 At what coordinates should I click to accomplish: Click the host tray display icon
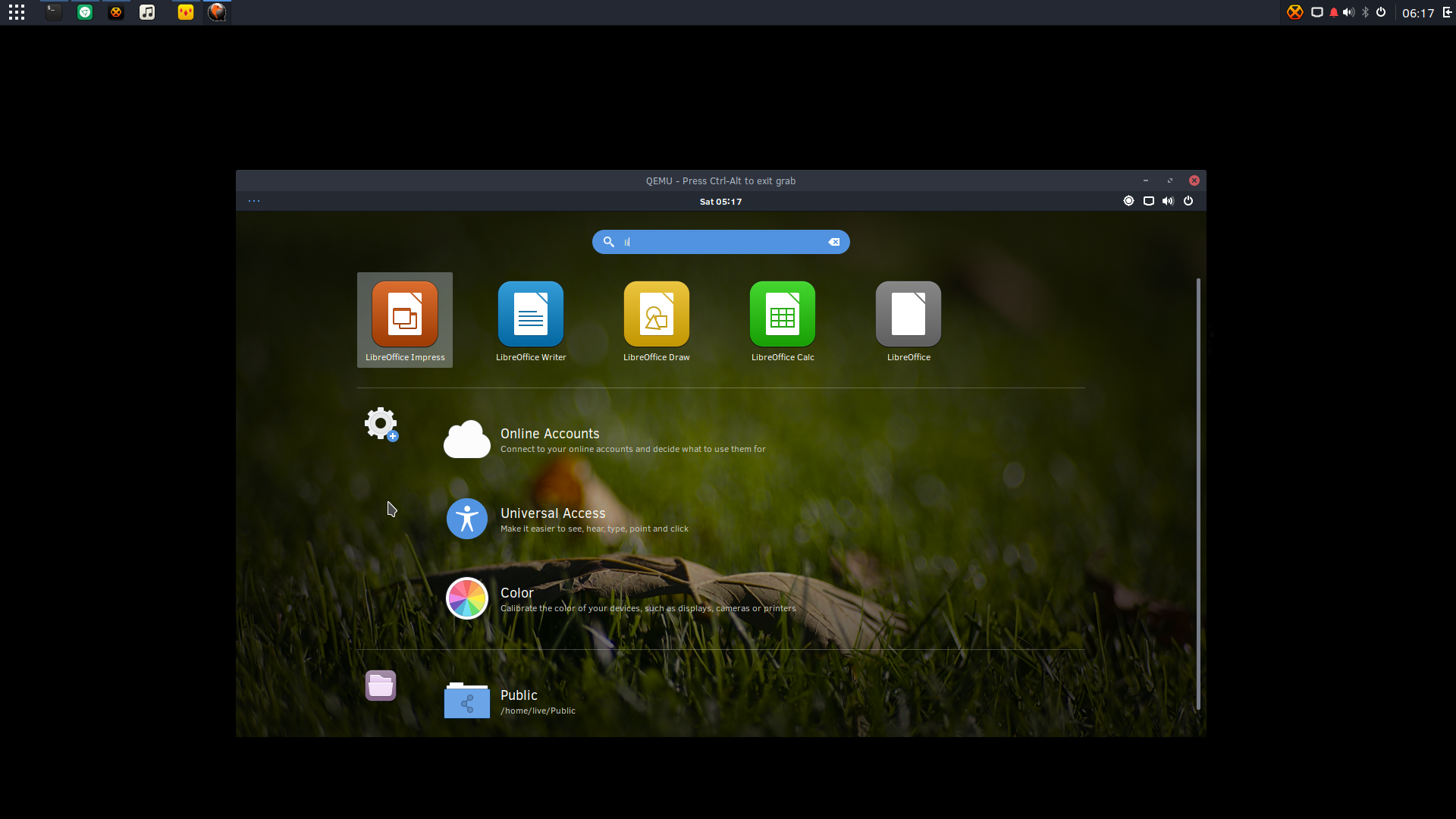tap(1317, 12)
